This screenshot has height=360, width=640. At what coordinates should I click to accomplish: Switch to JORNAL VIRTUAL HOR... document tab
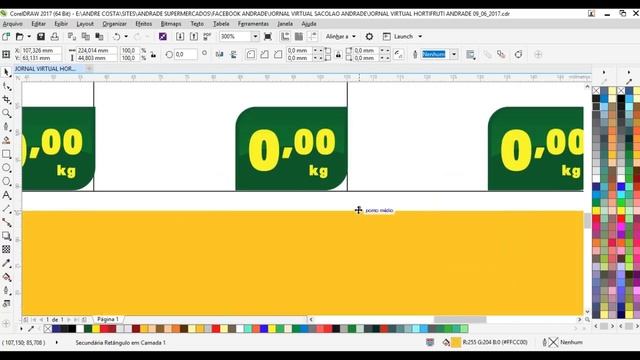(x=45, y=69)
